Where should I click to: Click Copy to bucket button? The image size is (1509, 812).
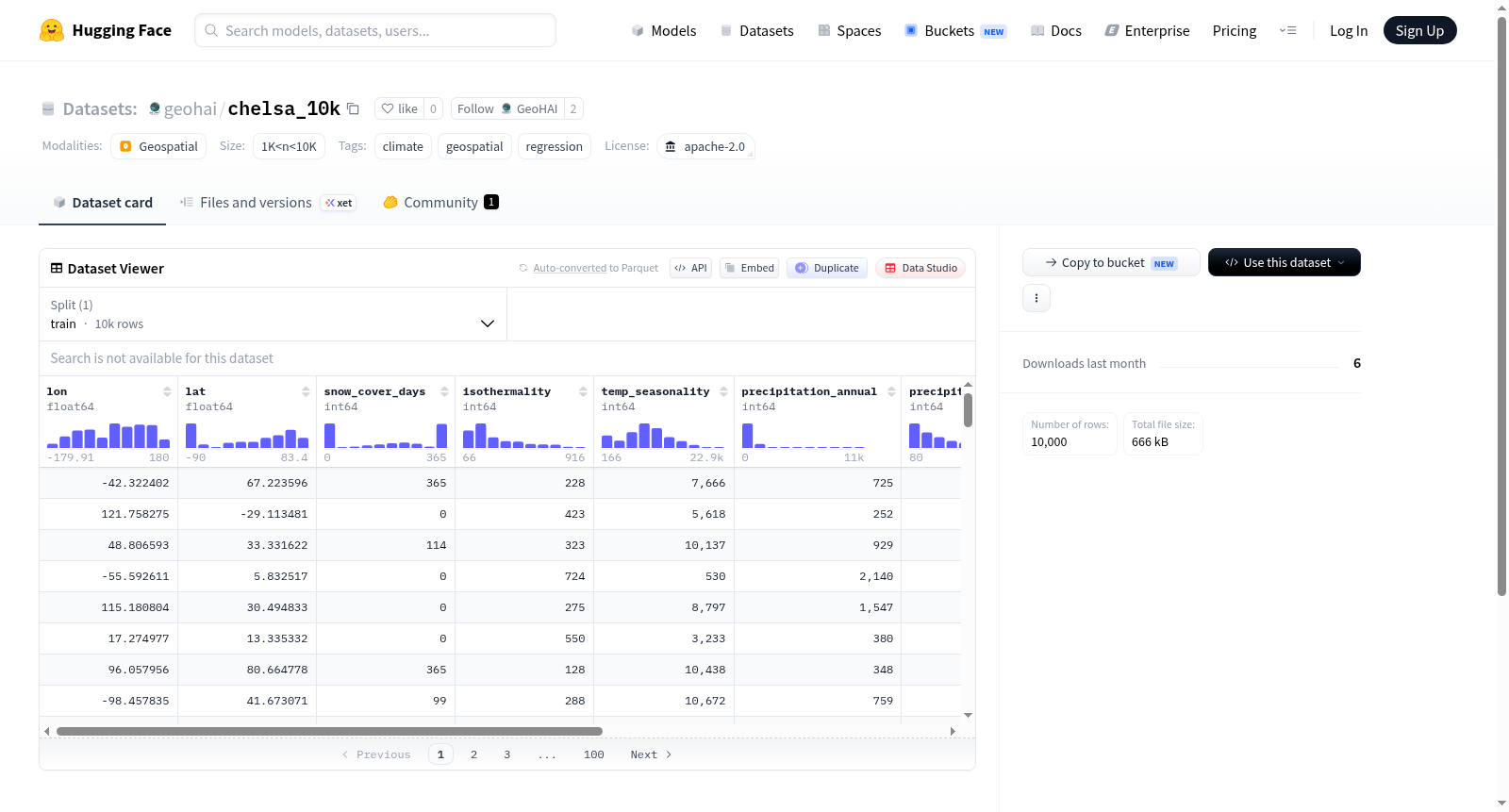(1111, 262)
